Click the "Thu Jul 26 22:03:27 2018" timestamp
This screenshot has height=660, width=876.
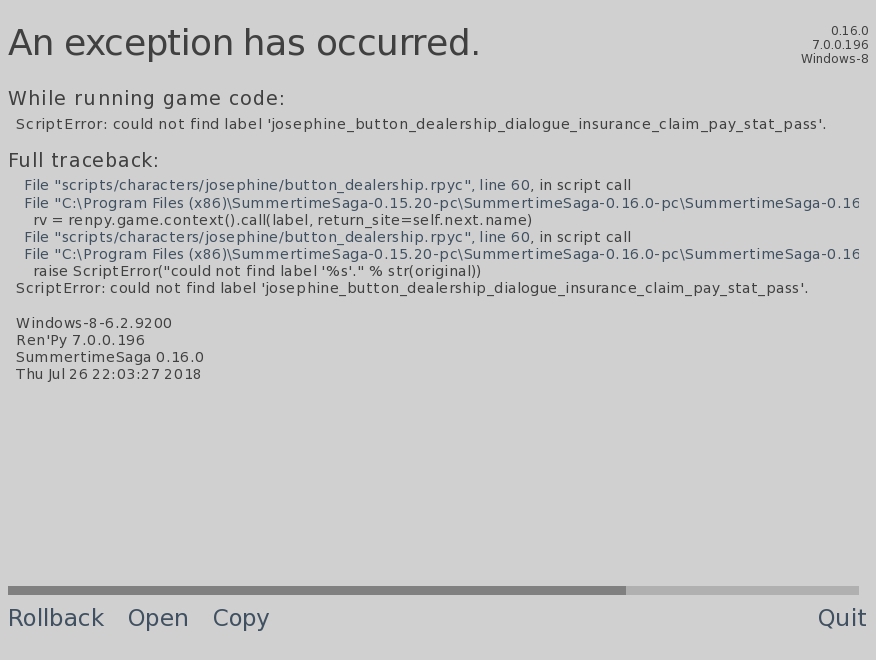pos(108,374)
